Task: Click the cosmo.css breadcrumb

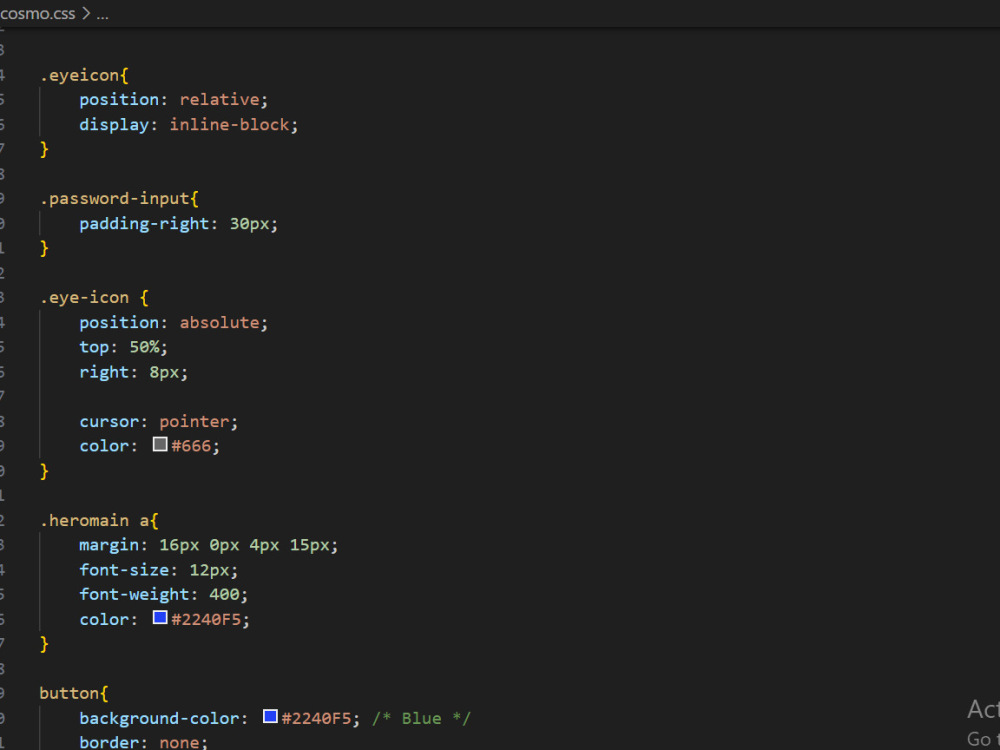Action: [38, 13]
